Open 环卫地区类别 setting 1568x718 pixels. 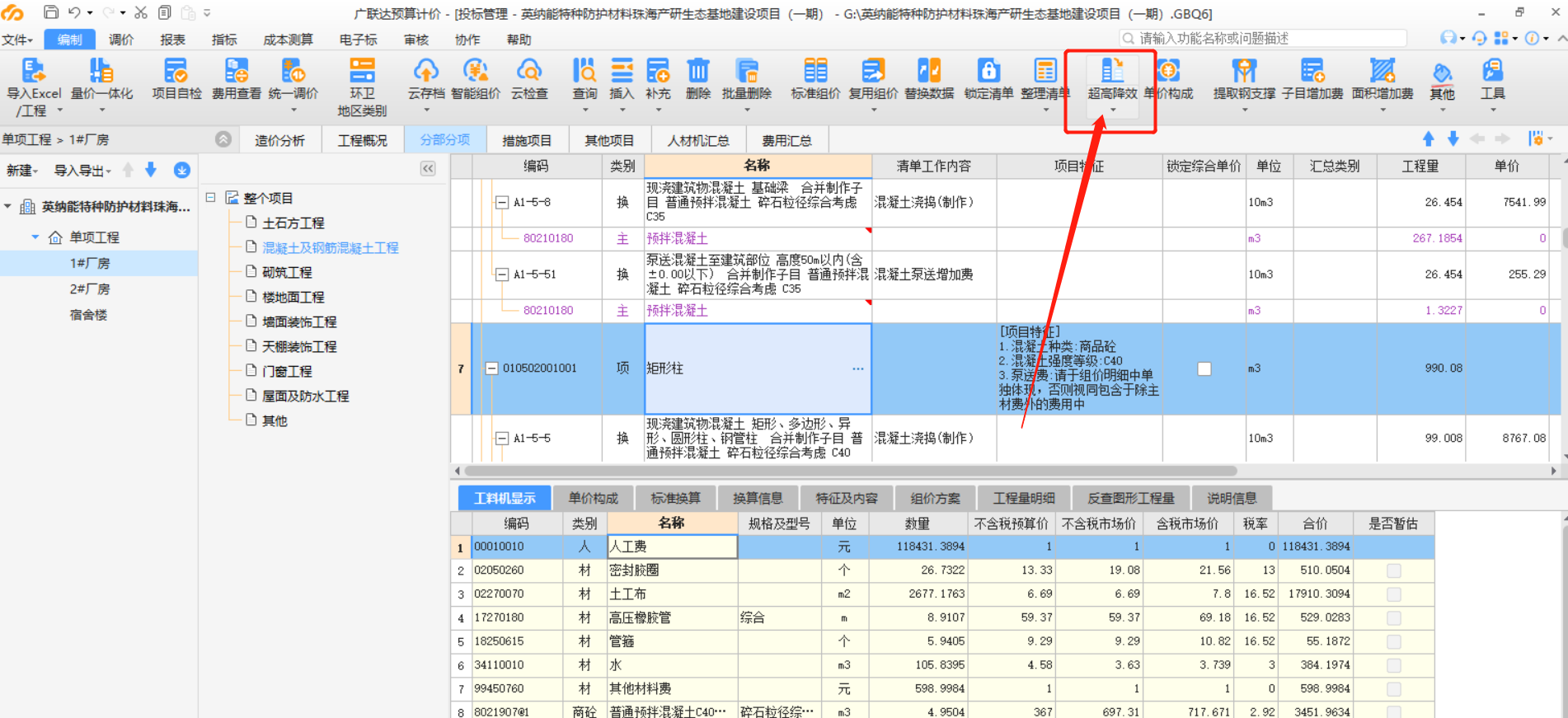click(362, 87)
